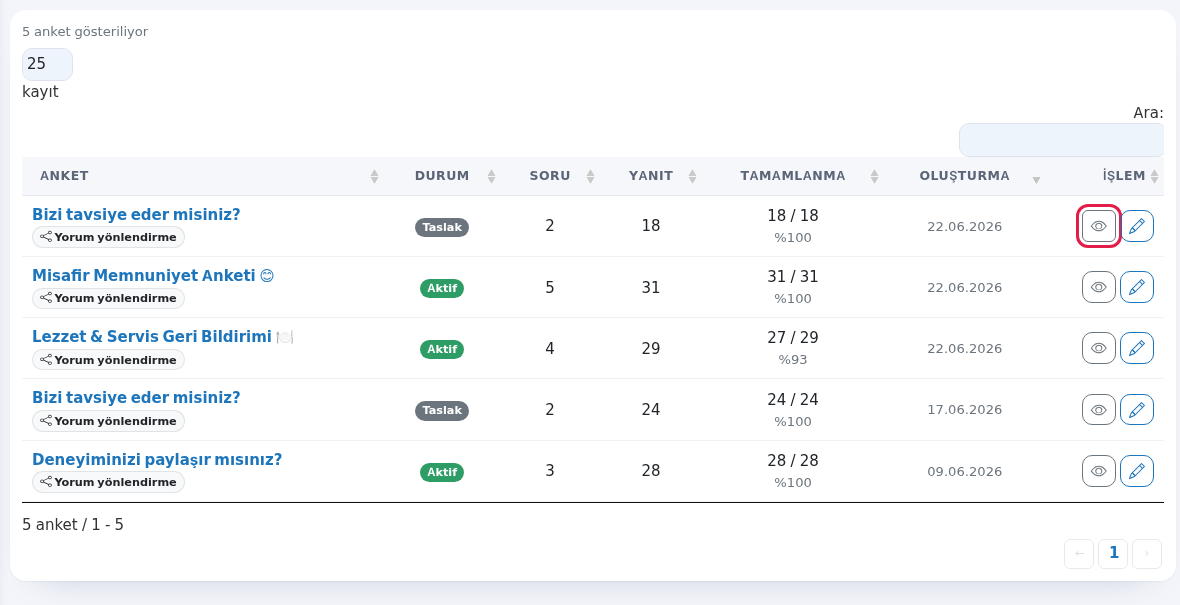Click pencil icon for Bizi tavsiye survey dated 22.06.2026

point(1137,226)
